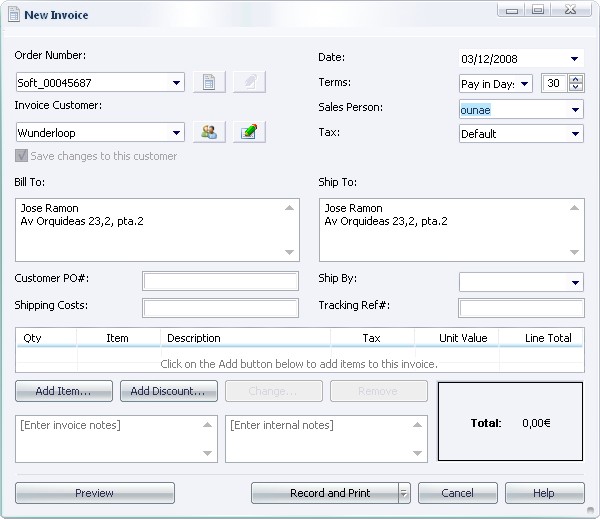Click the Total 0,00€ amount
Viewport: 600px width, 519px height.
pos(536,423)
